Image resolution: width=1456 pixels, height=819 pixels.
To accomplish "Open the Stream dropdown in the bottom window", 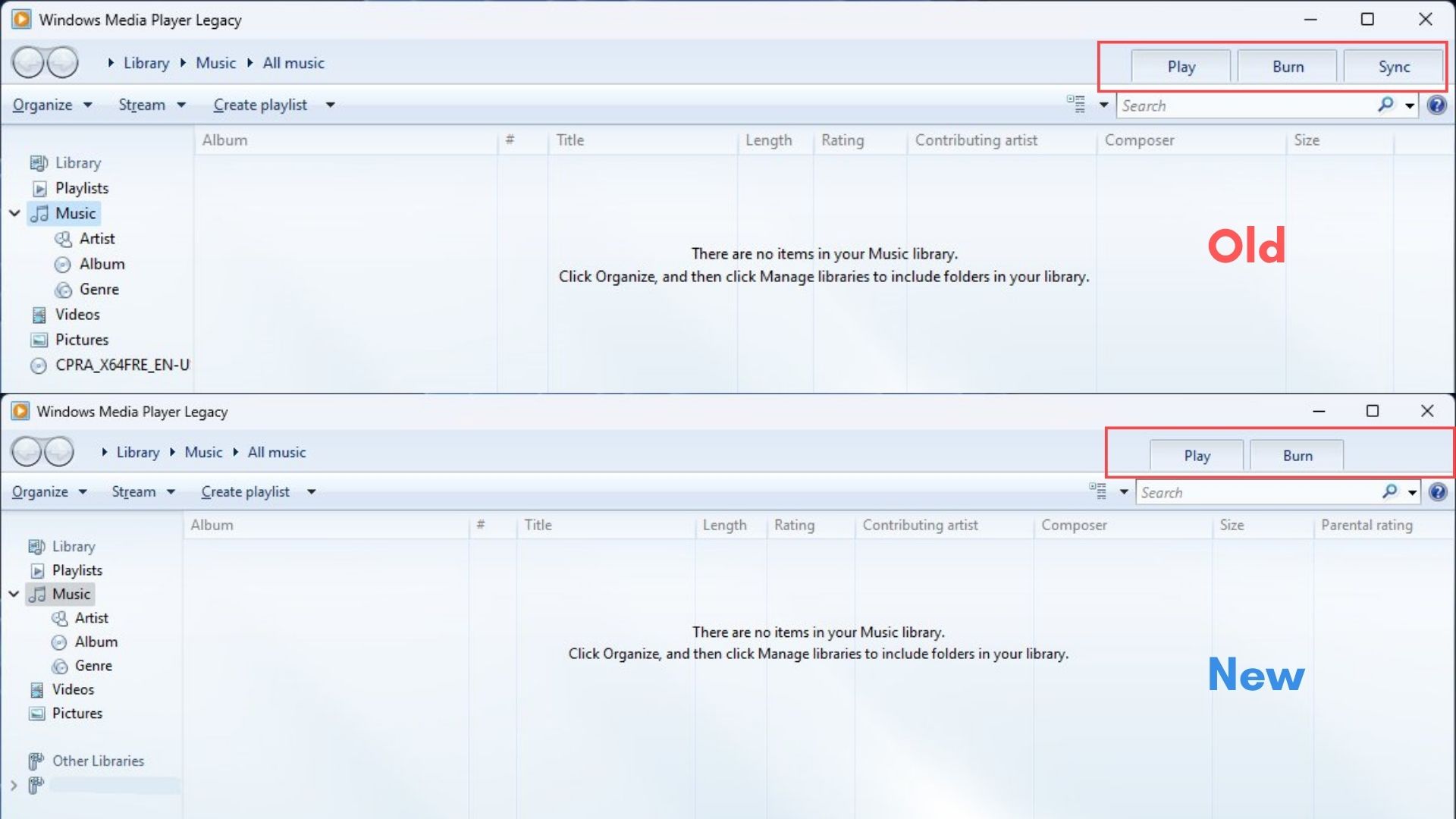I will pos(143,491).
